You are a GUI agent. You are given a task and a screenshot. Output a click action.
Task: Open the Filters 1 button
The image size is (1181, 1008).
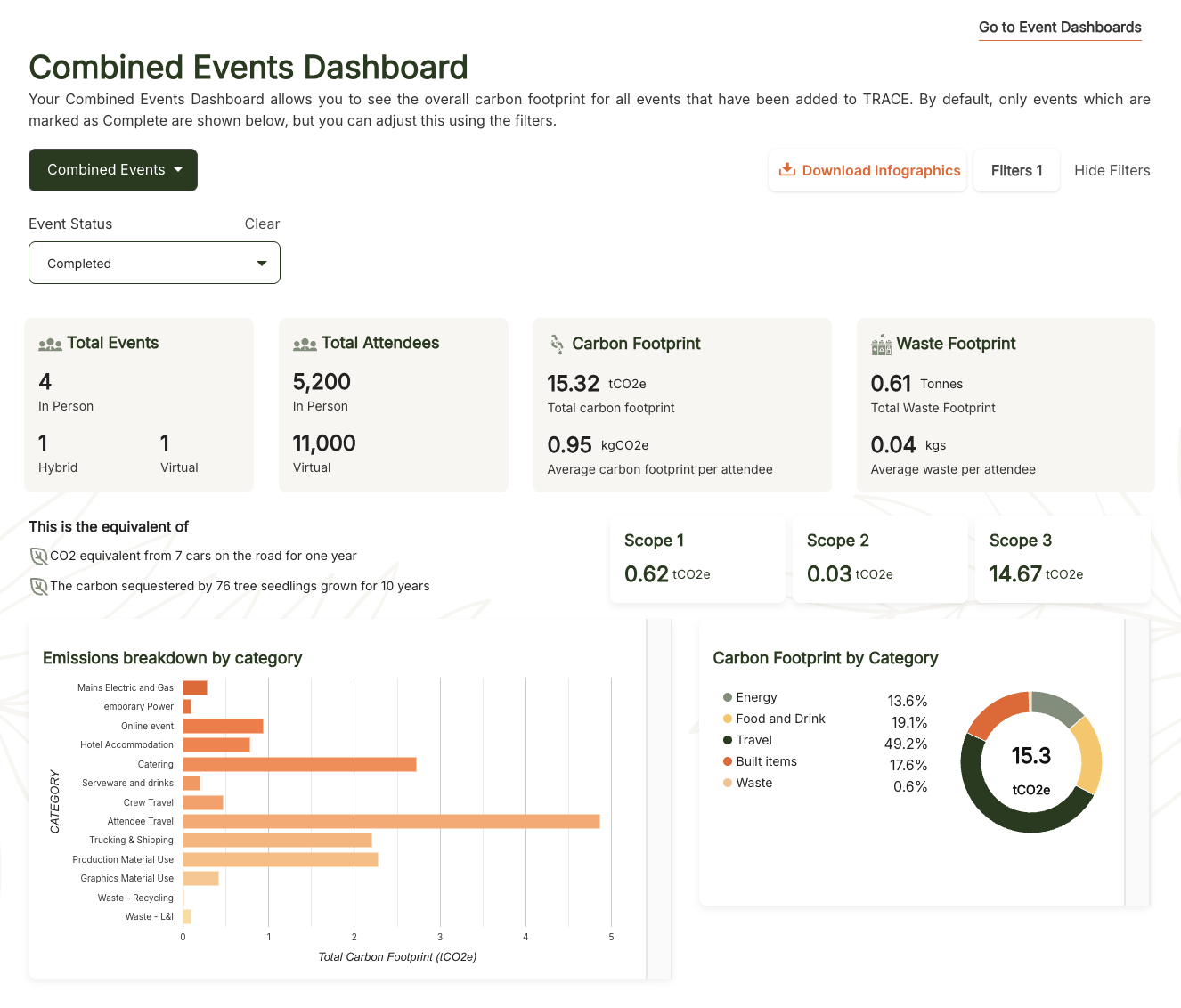[x=1016, y=170]
